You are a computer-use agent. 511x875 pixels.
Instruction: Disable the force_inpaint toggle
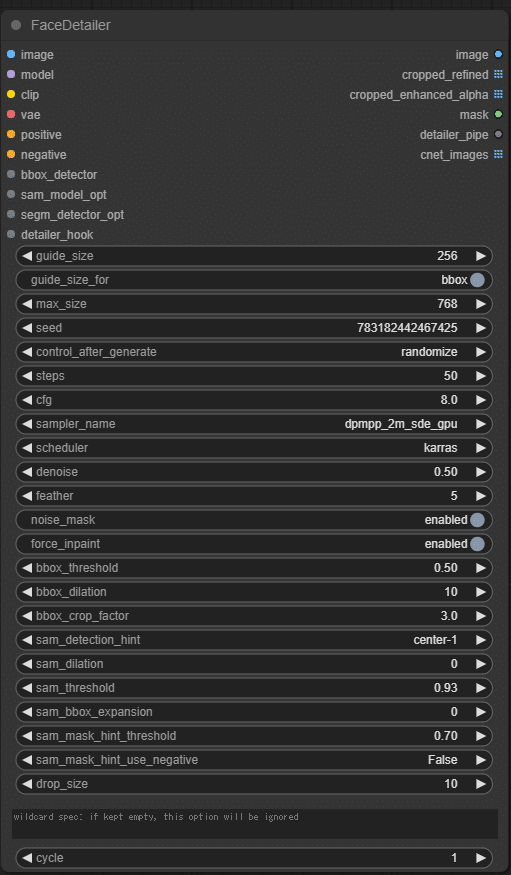477,544
